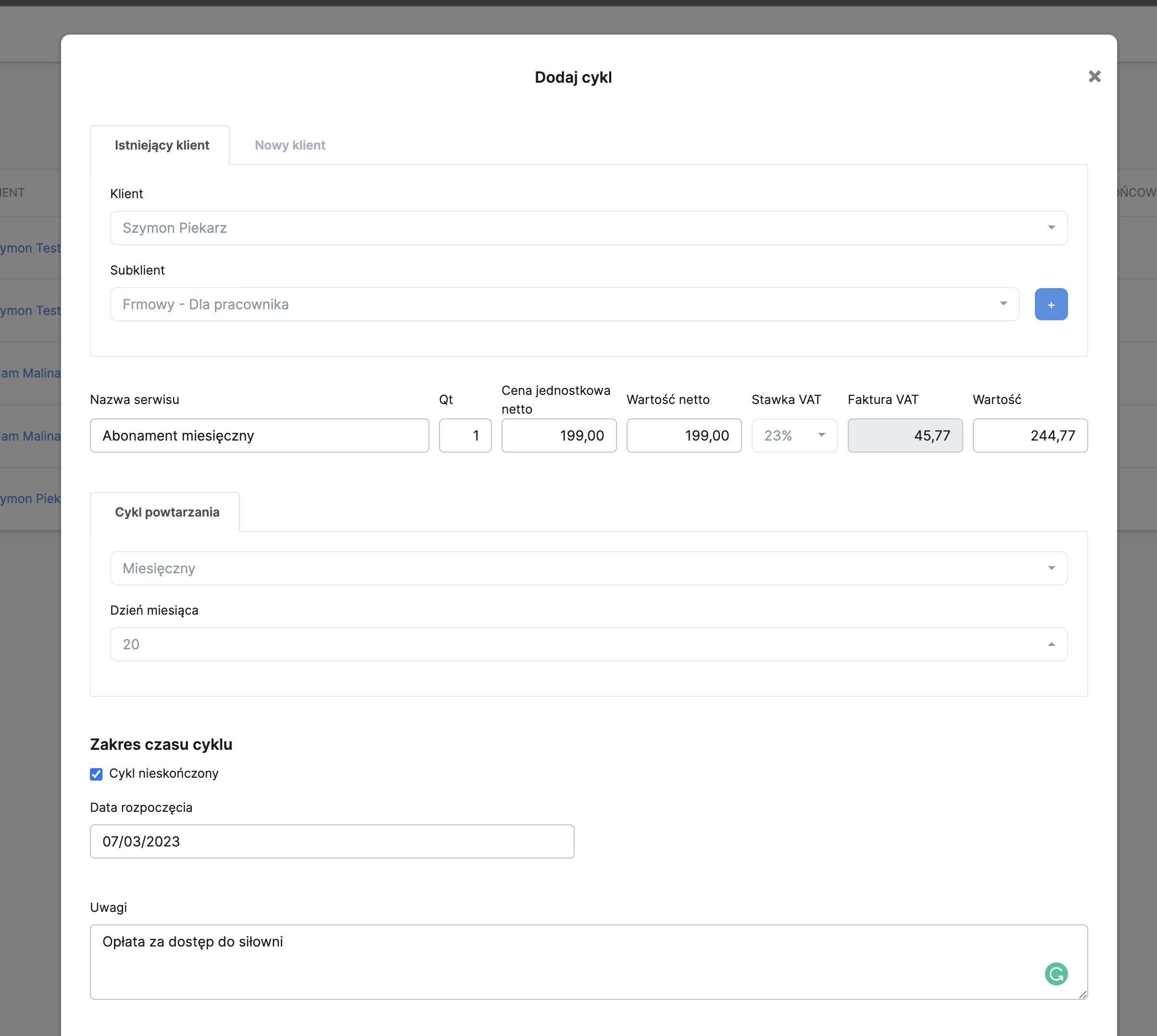Expand the Subklient dropdown

click(x=564, y=304)
